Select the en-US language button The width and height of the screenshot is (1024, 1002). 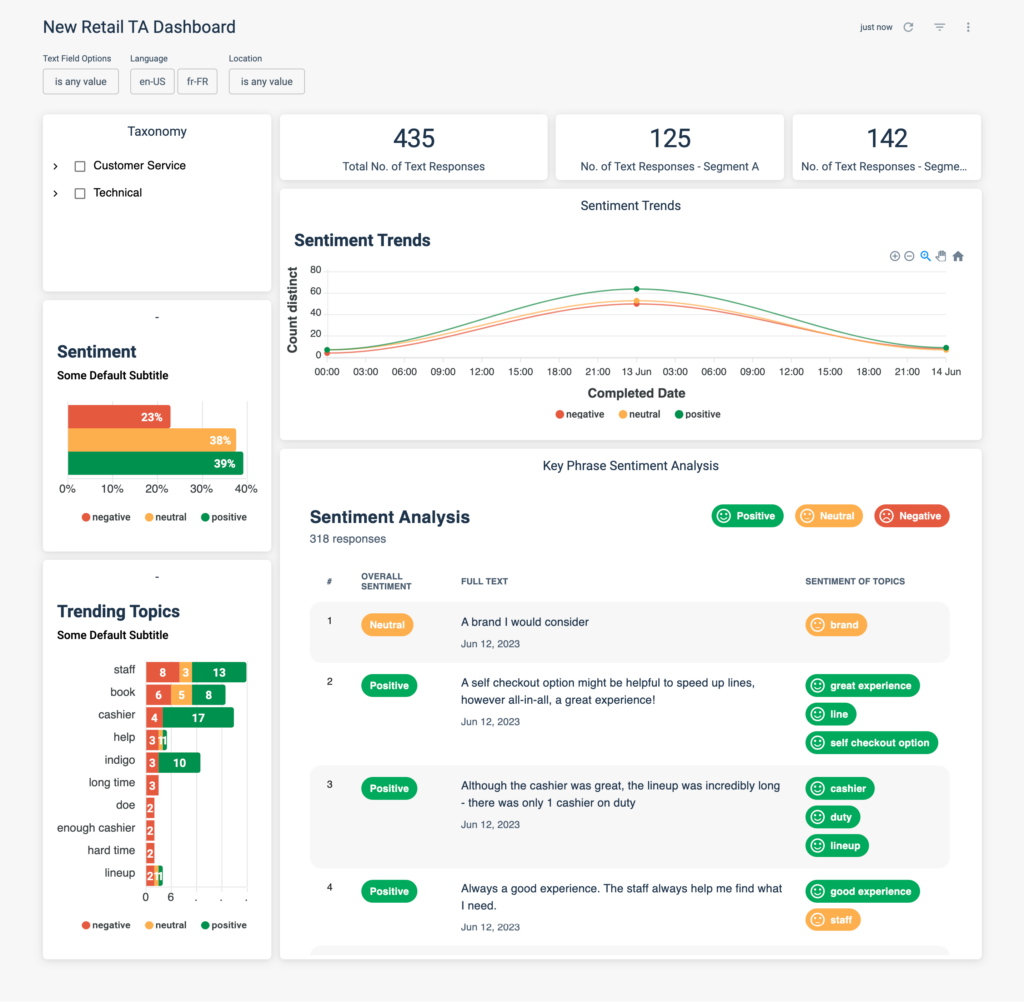tap(152, 82)
